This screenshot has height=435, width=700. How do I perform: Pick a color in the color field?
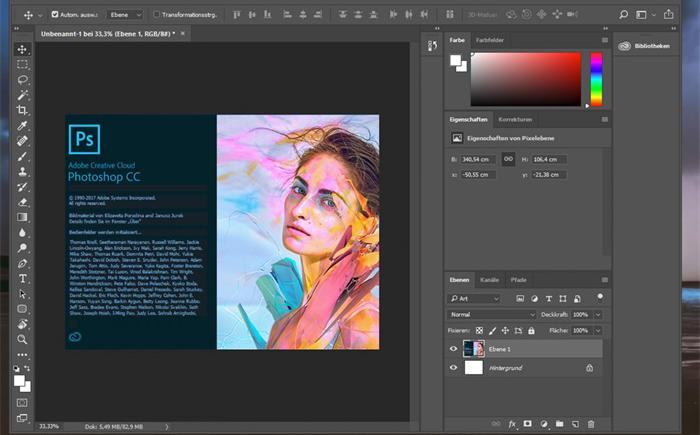tap(526, 79)
